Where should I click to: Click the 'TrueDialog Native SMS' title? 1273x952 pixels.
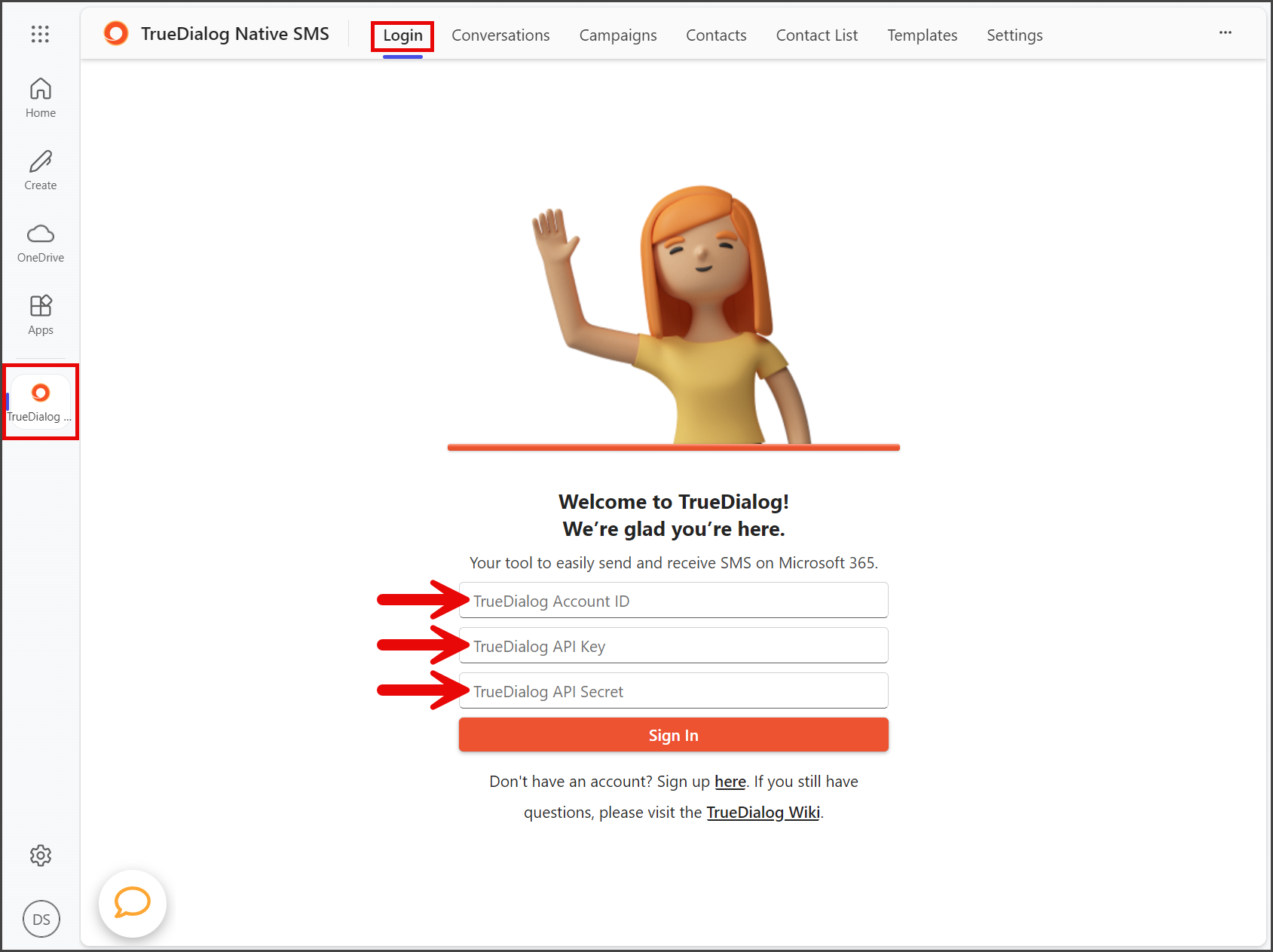tap(235, 34)
